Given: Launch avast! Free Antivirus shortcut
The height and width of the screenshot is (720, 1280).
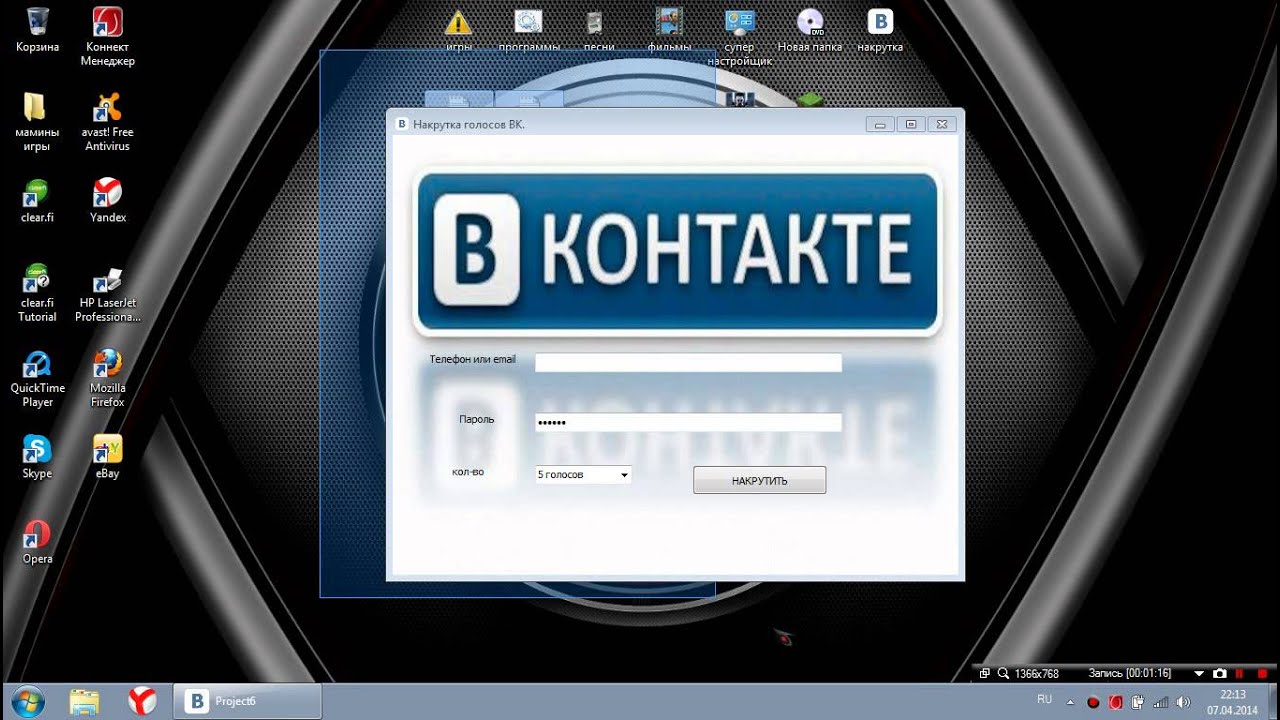Looking at the screenshot, I should tap(109, 122).
